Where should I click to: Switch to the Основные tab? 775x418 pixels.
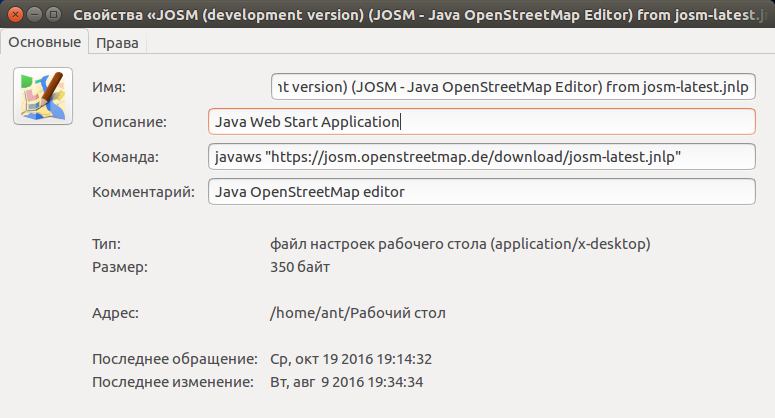pyautogui.click(x=44, y=42)
